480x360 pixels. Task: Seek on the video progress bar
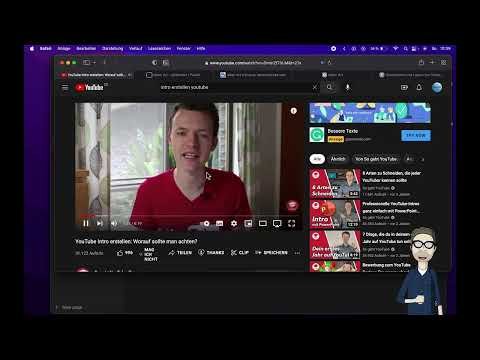(x=190, y=216)
